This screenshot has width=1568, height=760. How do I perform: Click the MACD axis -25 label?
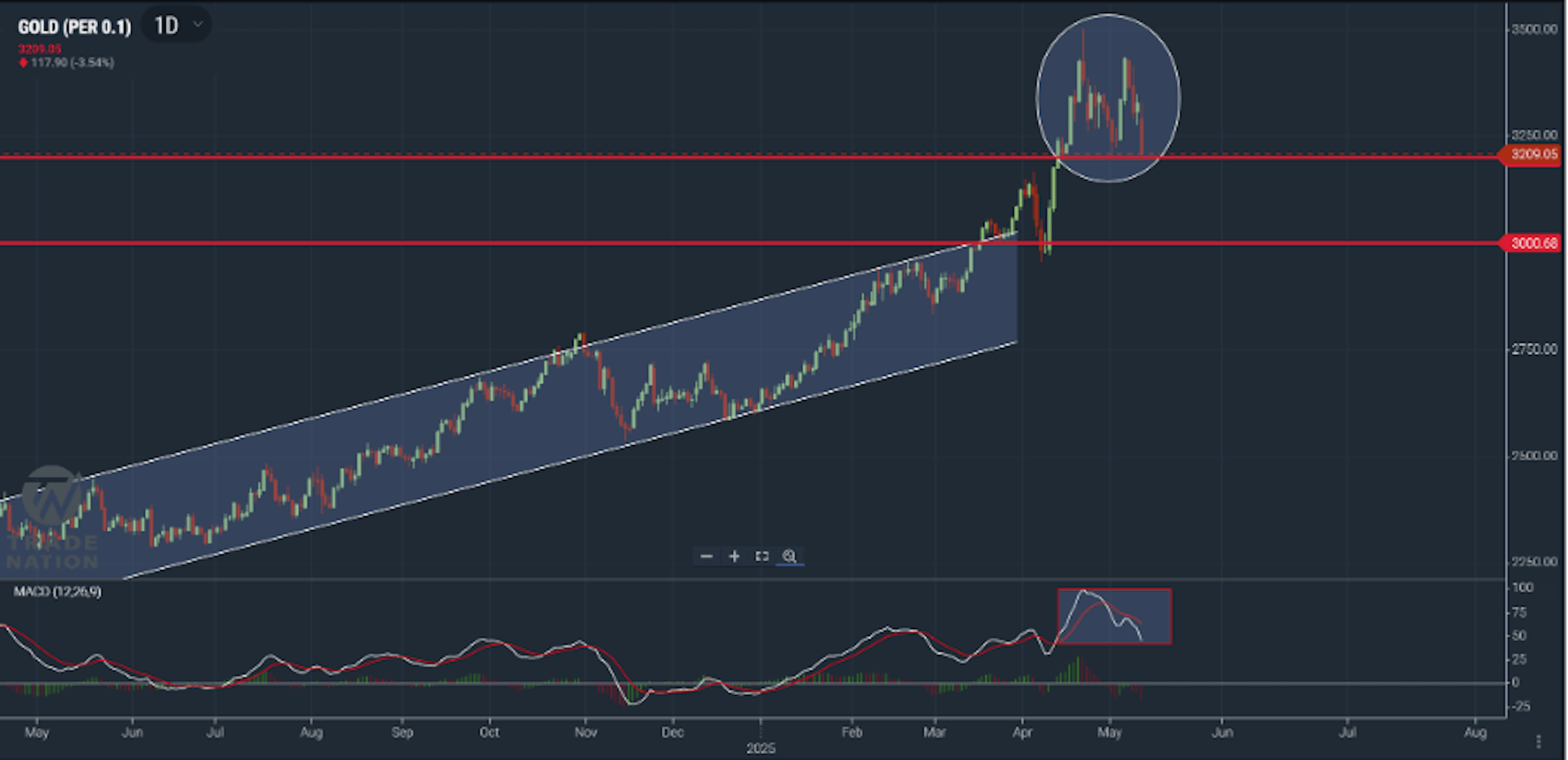pyautogui.click(x=1521, y=707)
